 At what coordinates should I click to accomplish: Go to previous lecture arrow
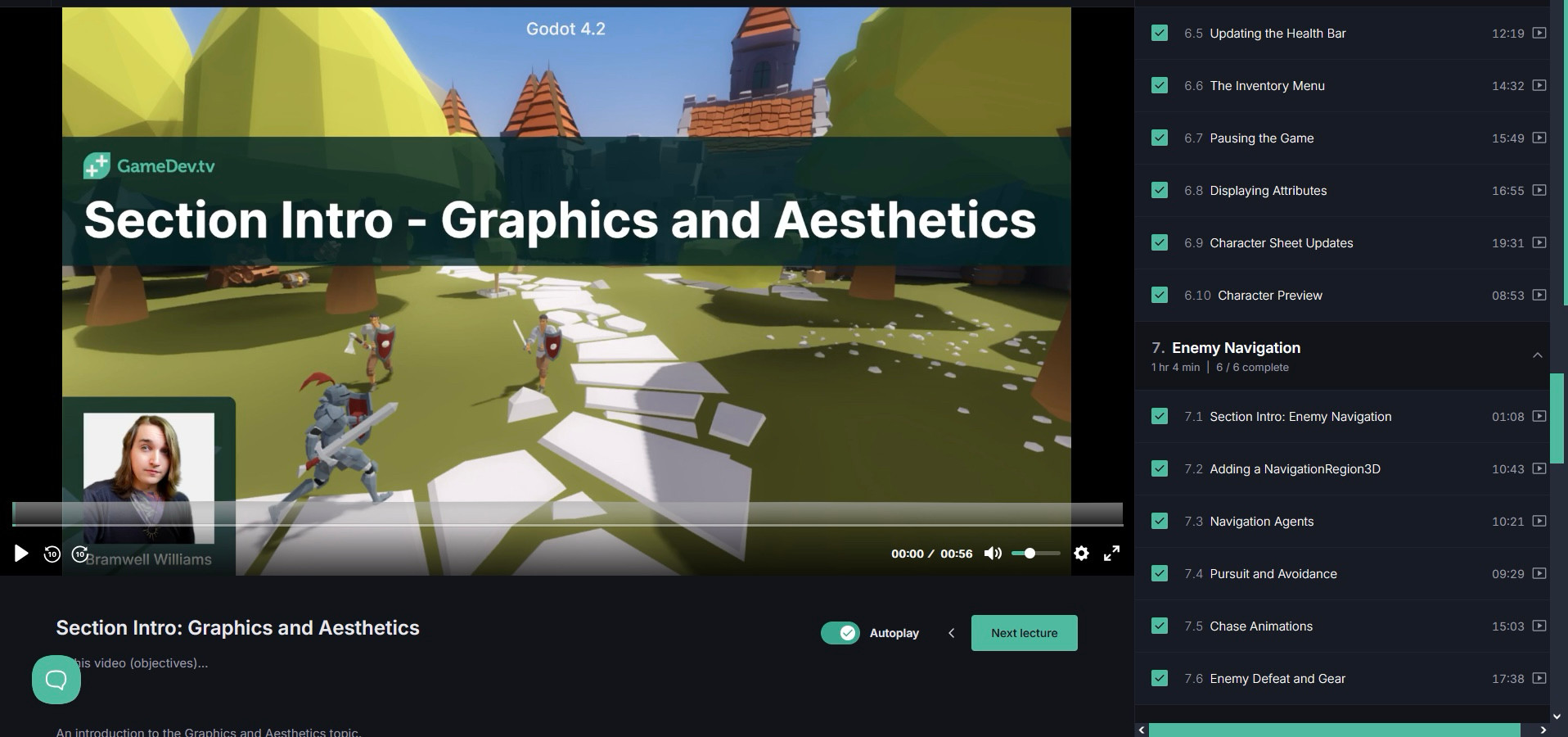951,633
